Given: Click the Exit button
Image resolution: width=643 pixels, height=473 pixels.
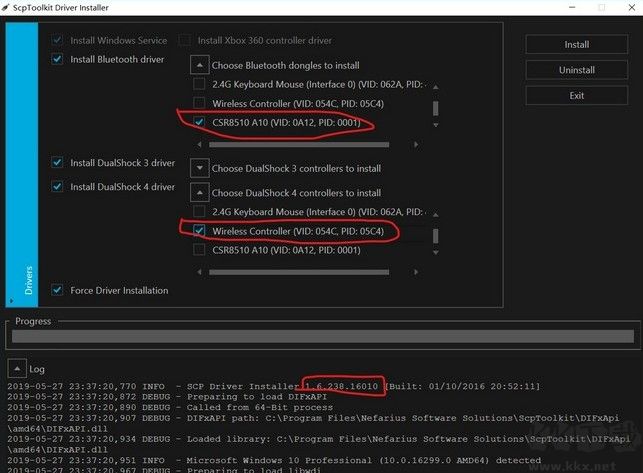Looking at the screenshot, I should [576, 95].
